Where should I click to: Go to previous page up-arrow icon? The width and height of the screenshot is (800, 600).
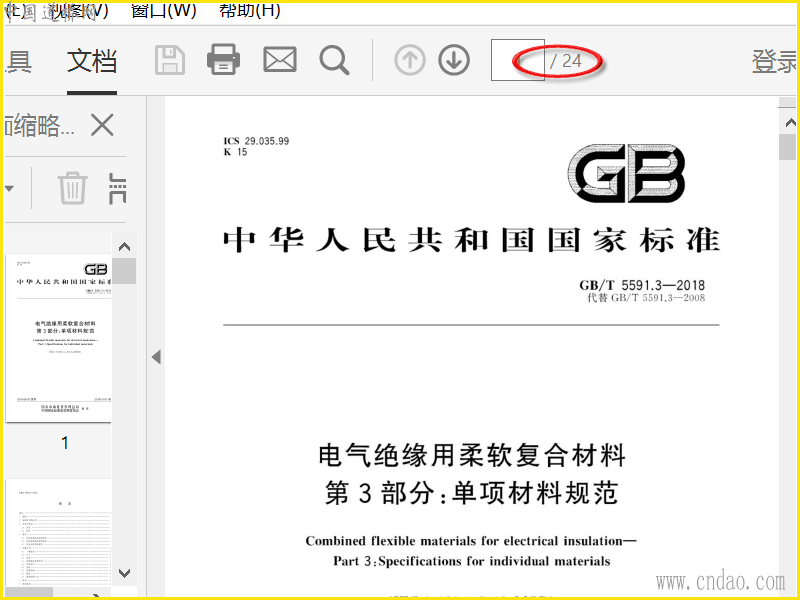[x=410, y=60]
